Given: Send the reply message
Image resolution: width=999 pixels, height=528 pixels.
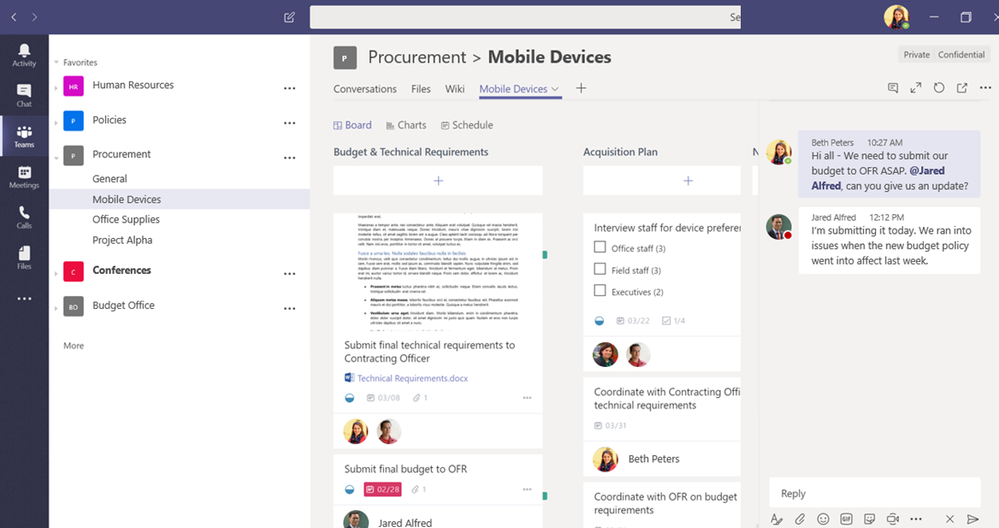Looking at the screenshot, I should [972, 519].
